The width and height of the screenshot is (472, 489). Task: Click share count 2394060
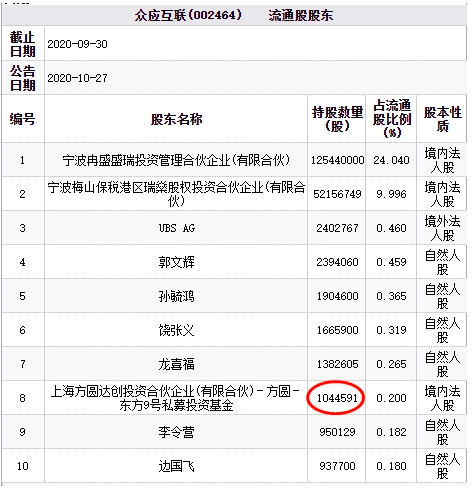(x=337, y=262)
